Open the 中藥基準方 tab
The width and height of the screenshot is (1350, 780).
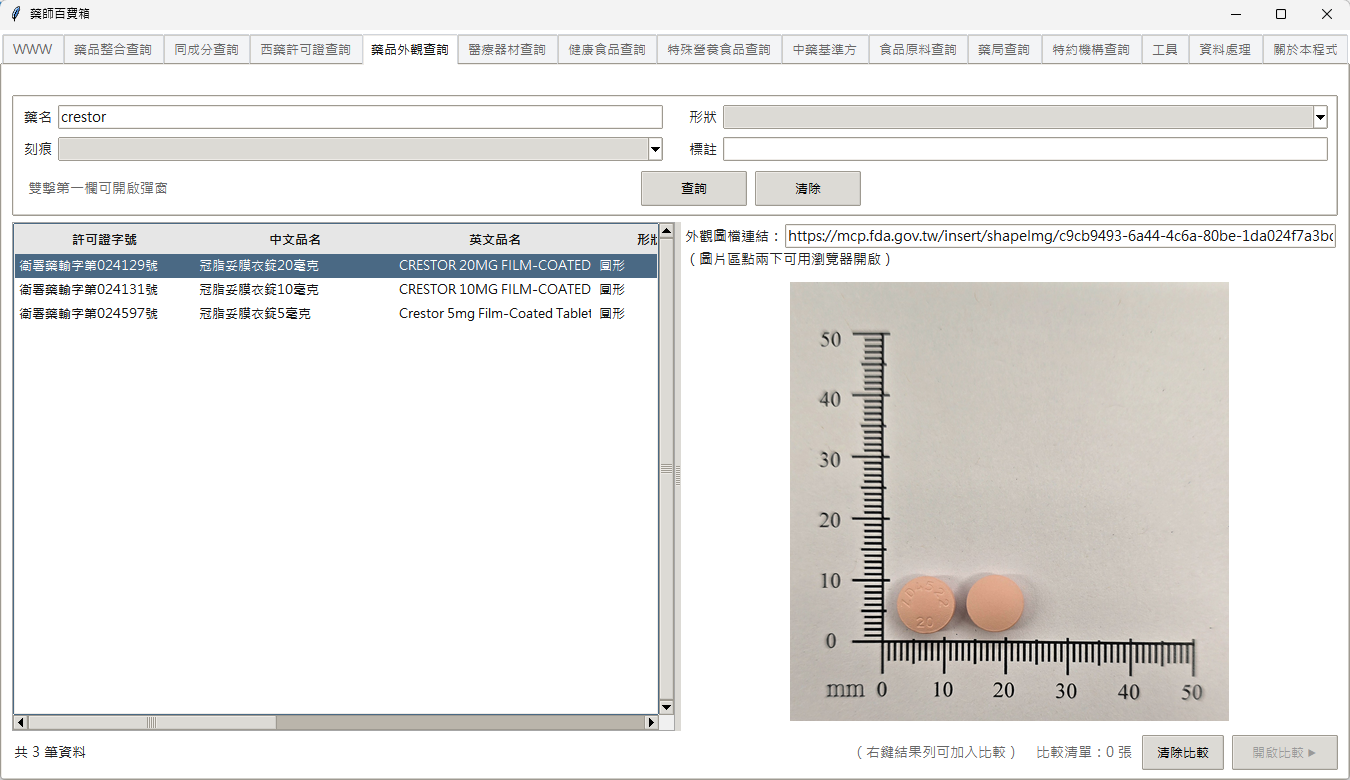(825, 49)
